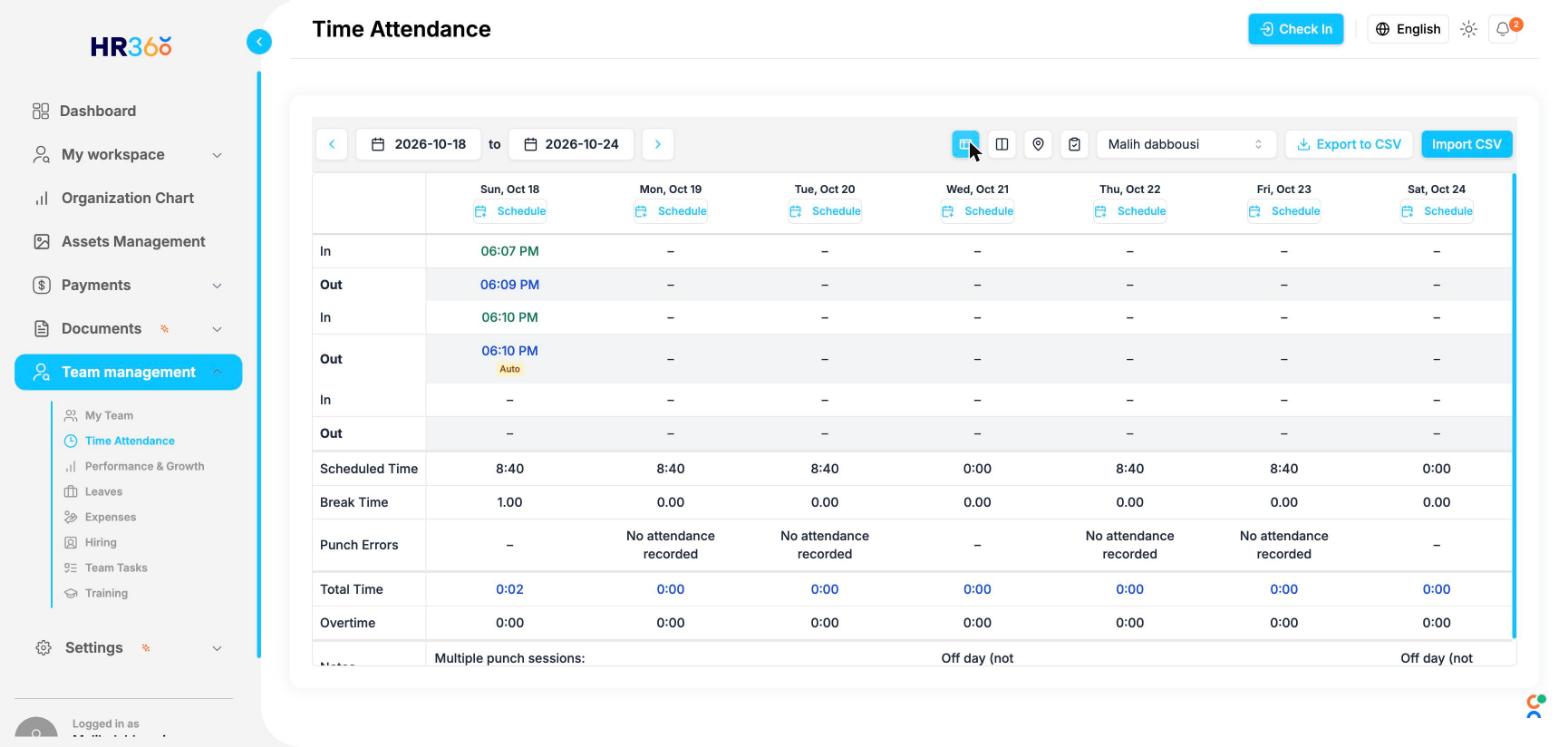The image size is (1568, 747).
Task: Go to the previous week
Action: [x=332, y=144]
